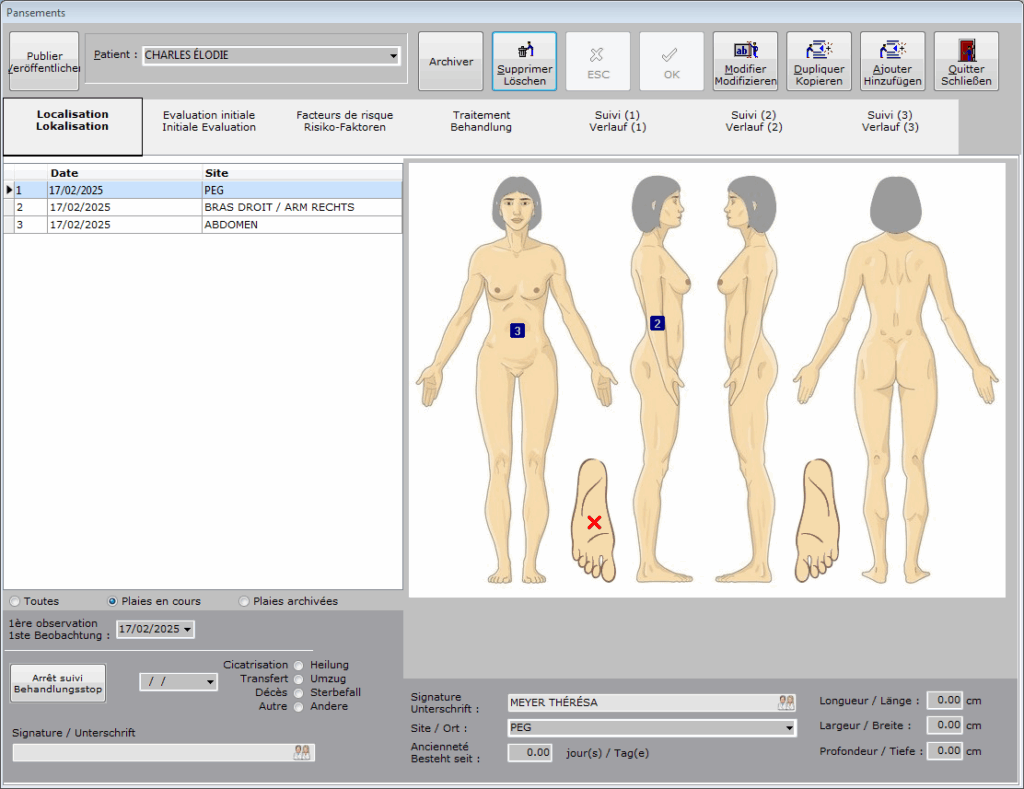The width and height of the screenshot is (1024, 789).
Task: Click the Ajouter / Hinzufügen icon
Action: 892,50
